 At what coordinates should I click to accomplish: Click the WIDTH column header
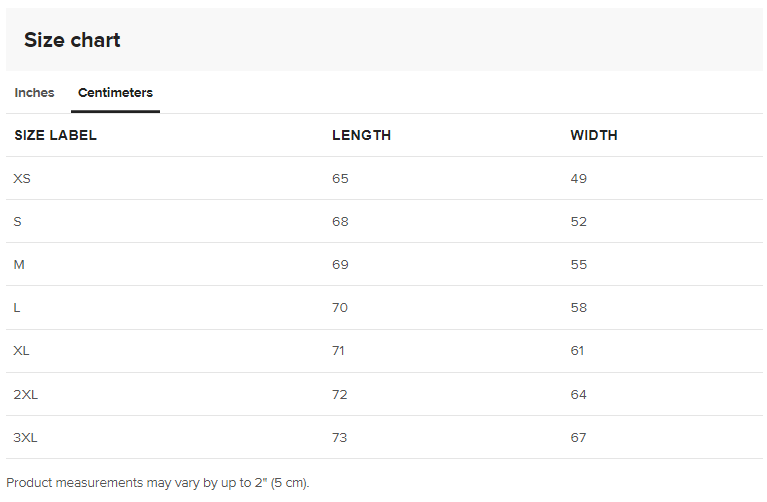594,135
